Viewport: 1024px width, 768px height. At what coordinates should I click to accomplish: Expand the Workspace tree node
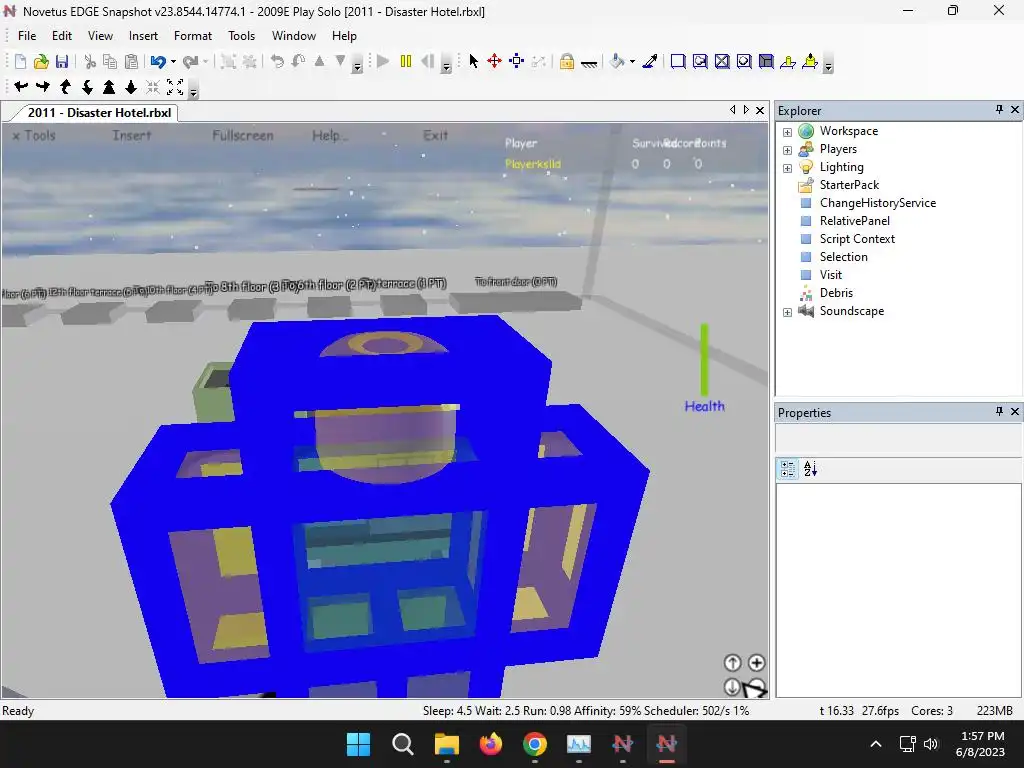click(x=788, y=132)
